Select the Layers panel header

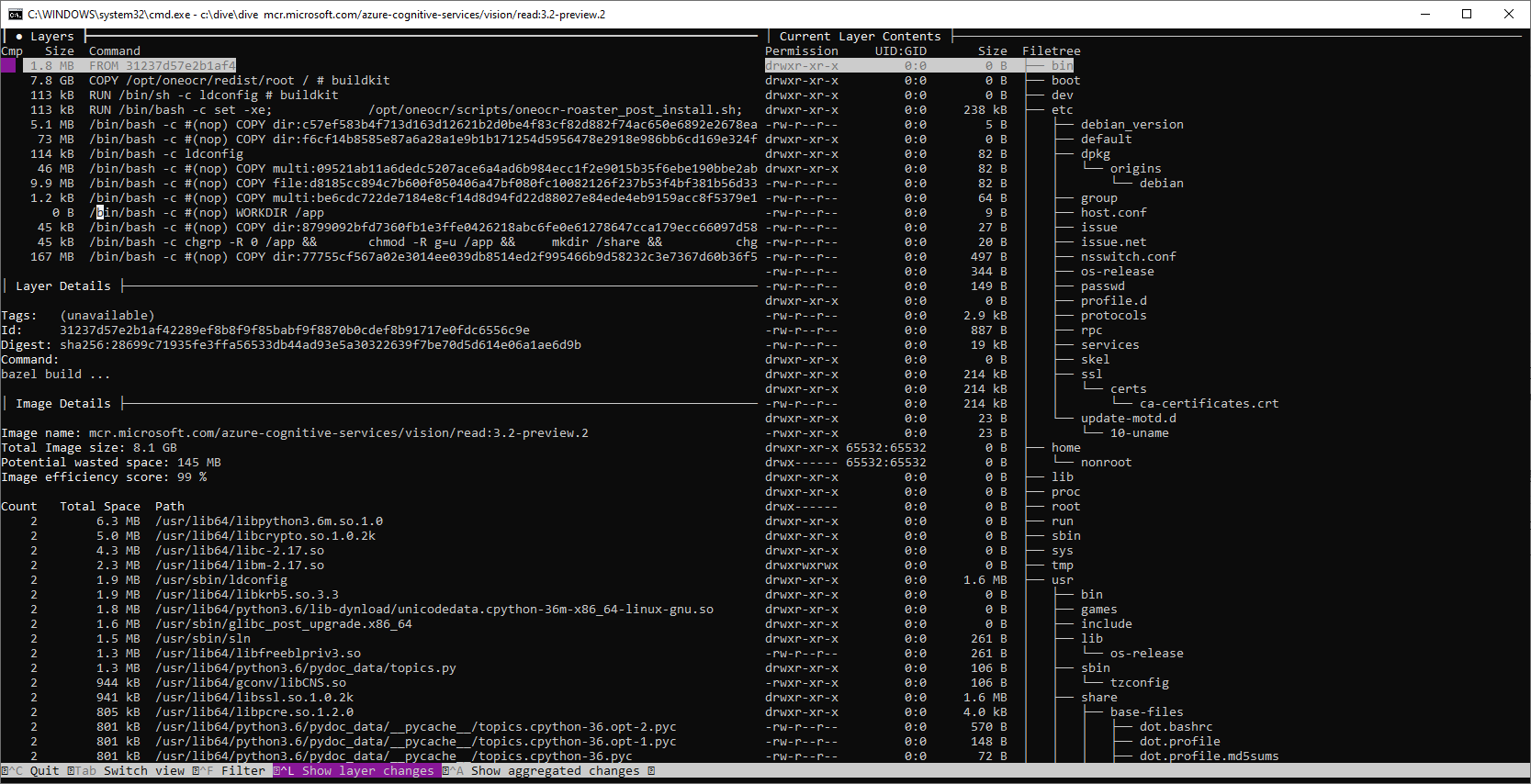pyautogui.click(x=51, y=37)
